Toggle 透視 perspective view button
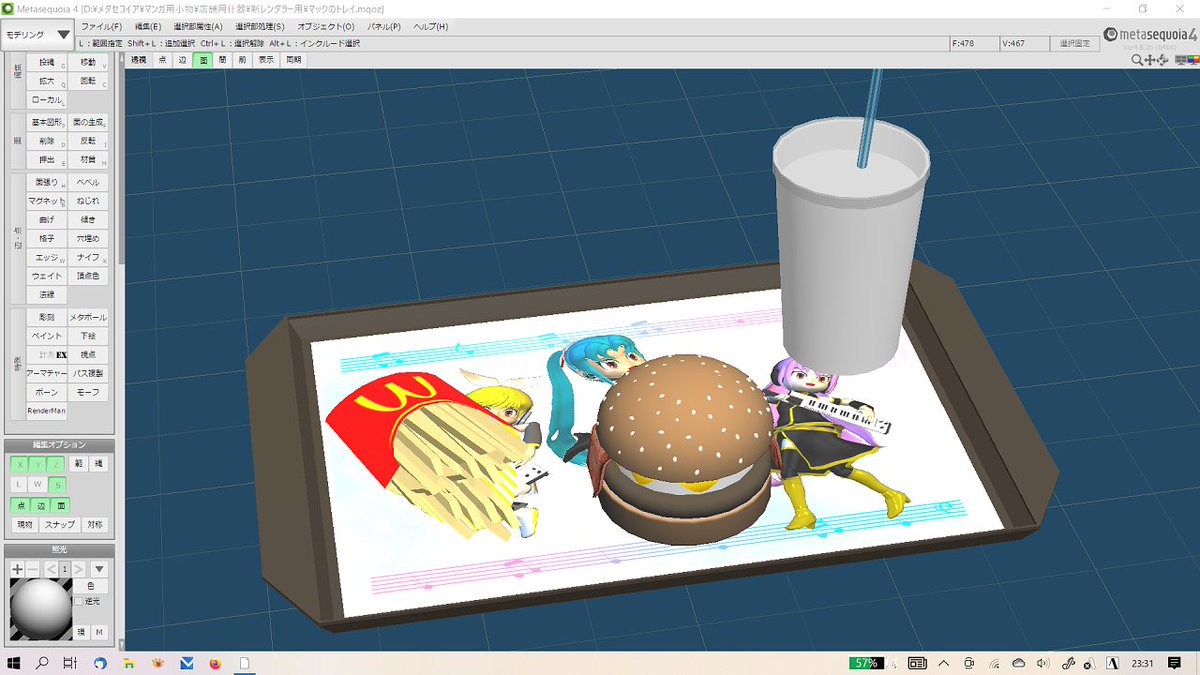1200x675 pixels. pyautogui.click(x=139, y=60)
